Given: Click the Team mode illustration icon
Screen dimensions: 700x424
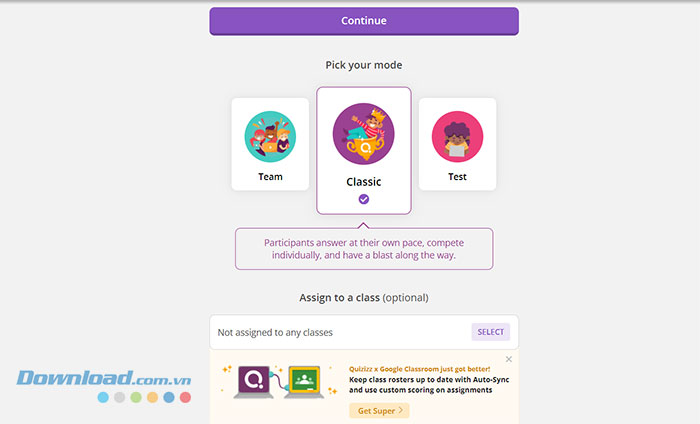Looking at the screenshot, I should click(270, 137).
